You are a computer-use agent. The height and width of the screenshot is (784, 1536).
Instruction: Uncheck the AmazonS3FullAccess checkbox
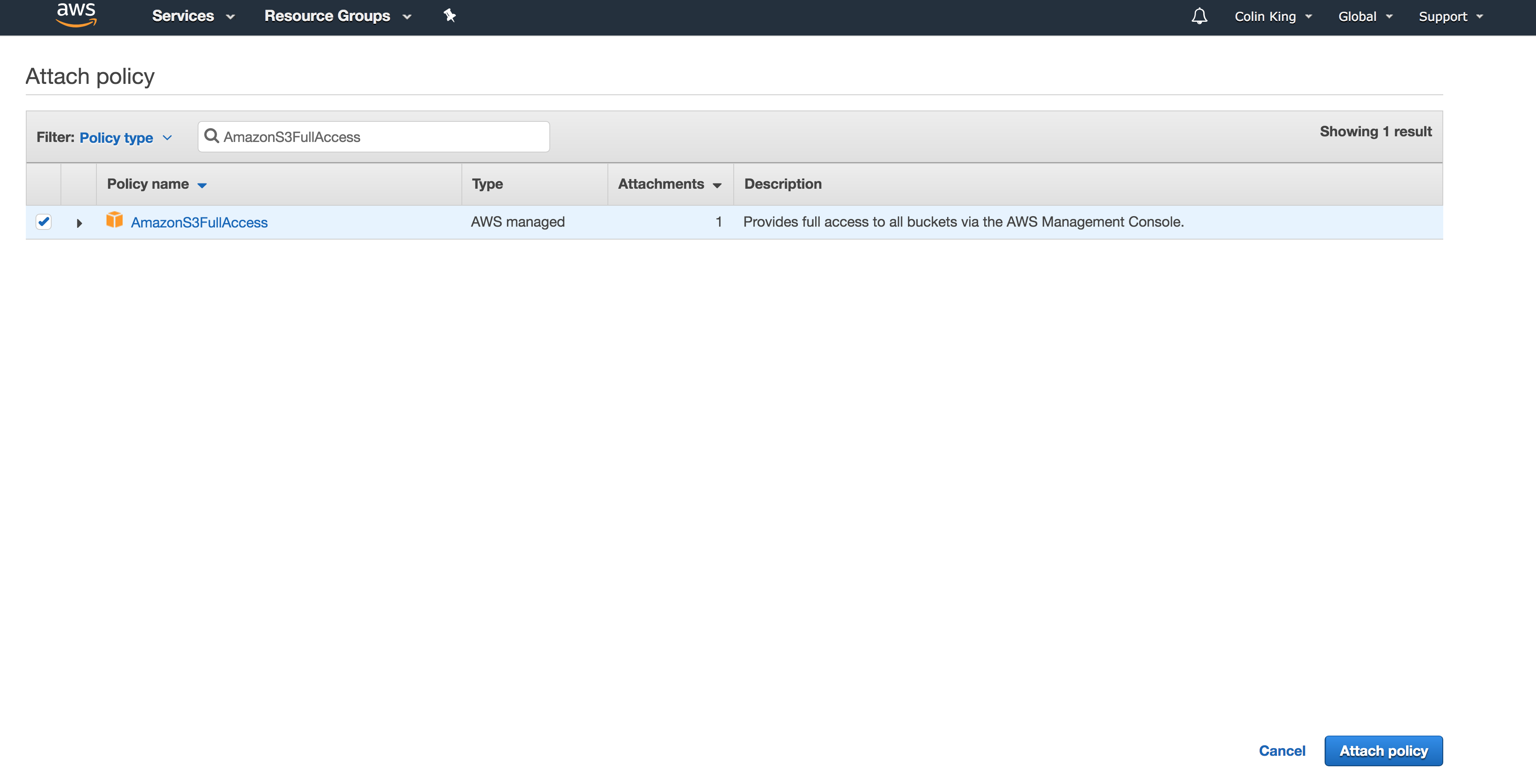44,222
